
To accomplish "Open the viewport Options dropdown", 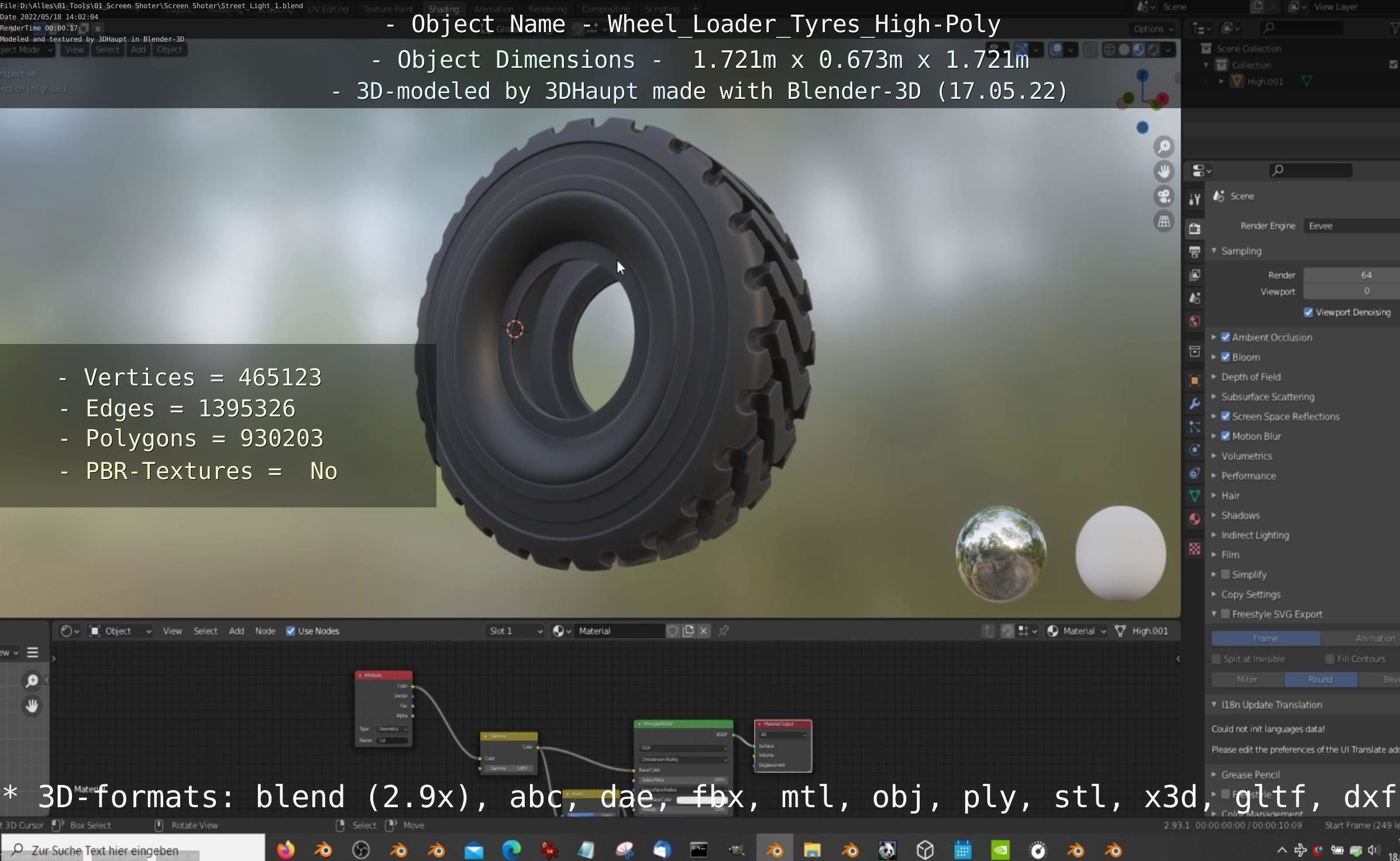I will tap(1153, 29).
